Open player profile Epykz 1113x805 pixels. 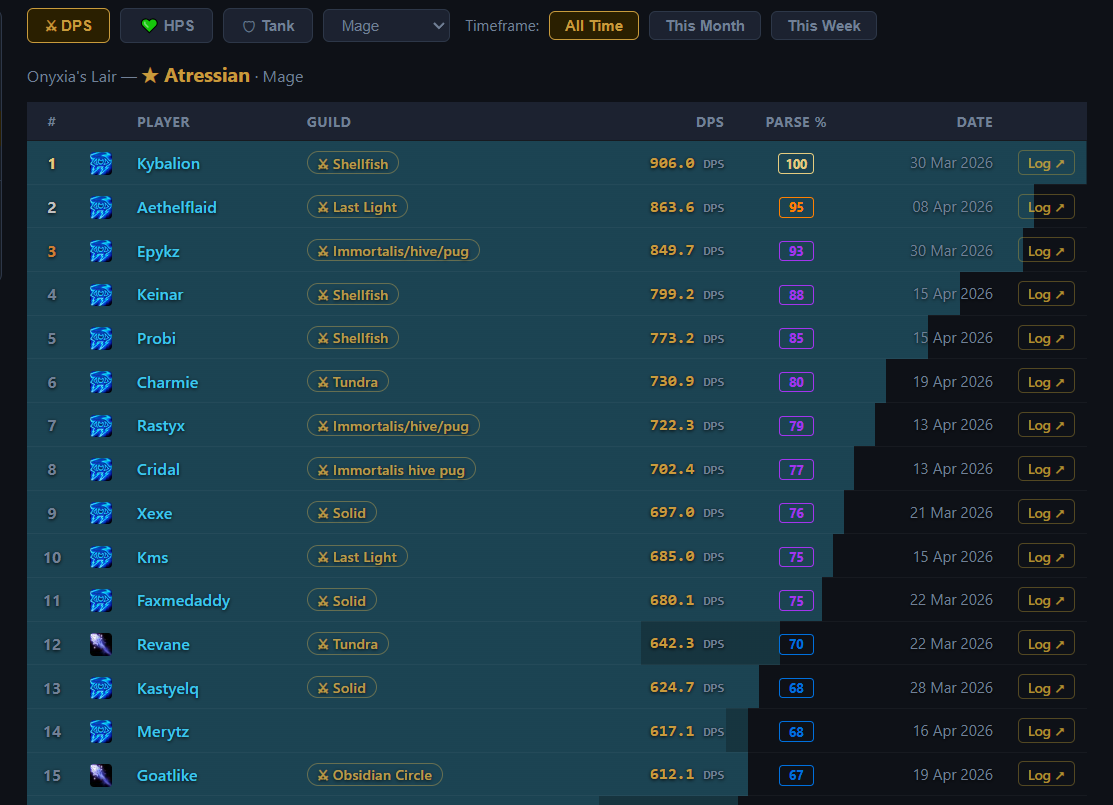tap(158, 251)
